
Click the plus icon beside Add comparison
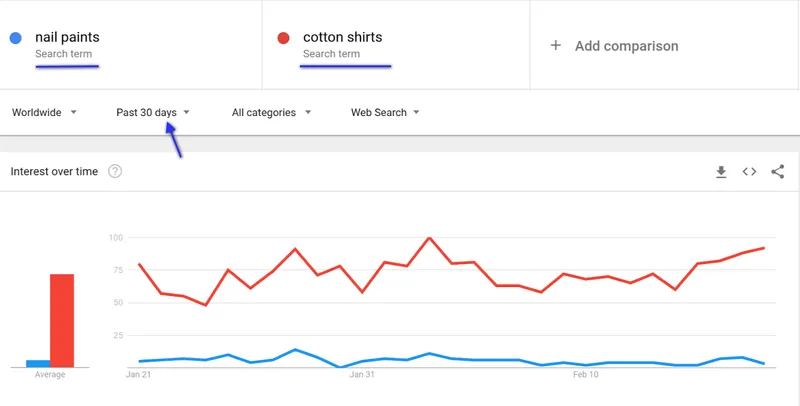(x=556, y=45)
